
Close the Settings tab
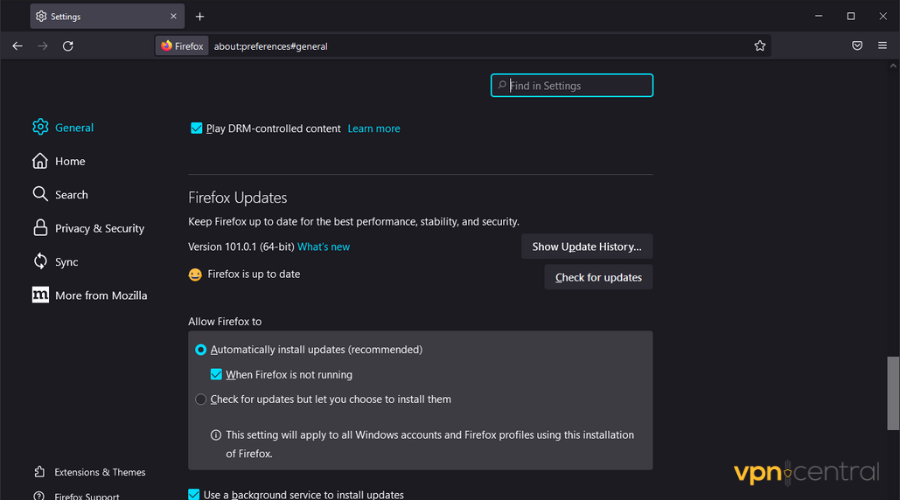[174, 16]
